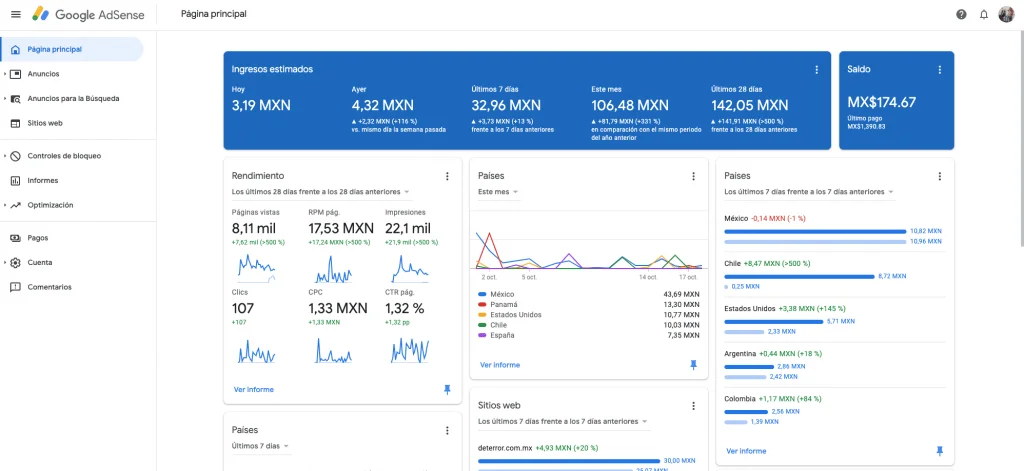The image size is (1024, 471).
Task: Open three-dot menu of Países Últimos 7 días card
Action: click(x=447, y=430)
